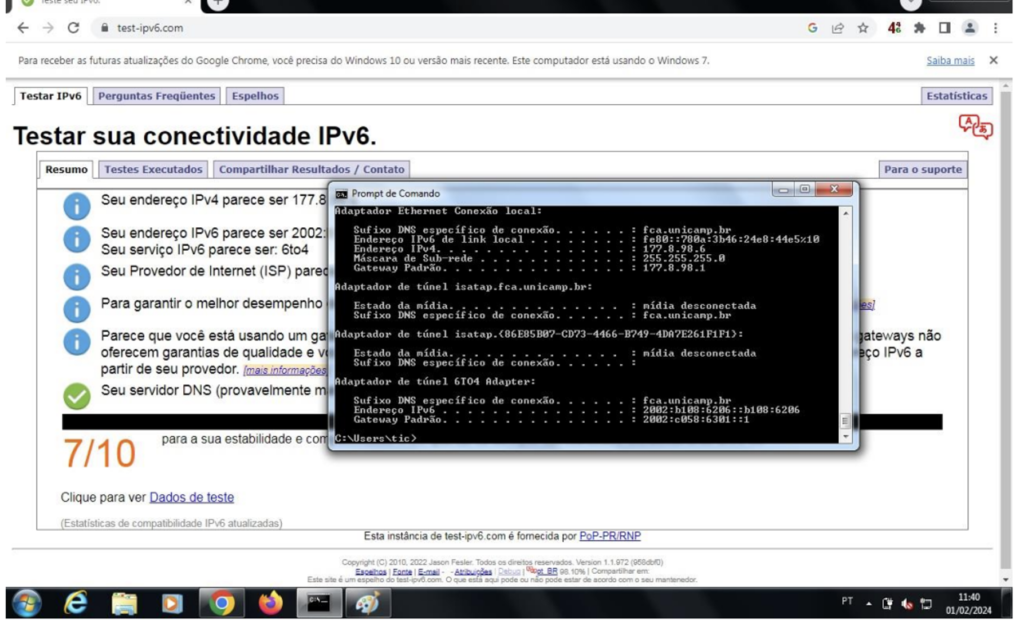Open the Dados de teste link
Screen dimensions: 1024x631
pos(191,497)
